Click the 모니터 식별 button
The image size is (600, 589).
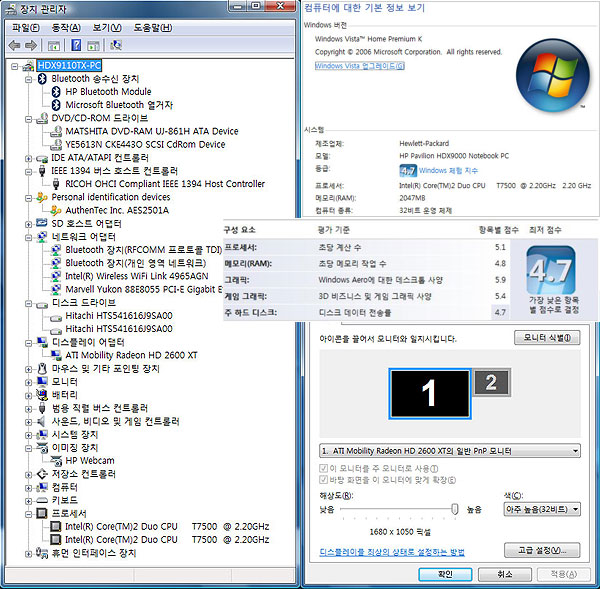point(547,338)
